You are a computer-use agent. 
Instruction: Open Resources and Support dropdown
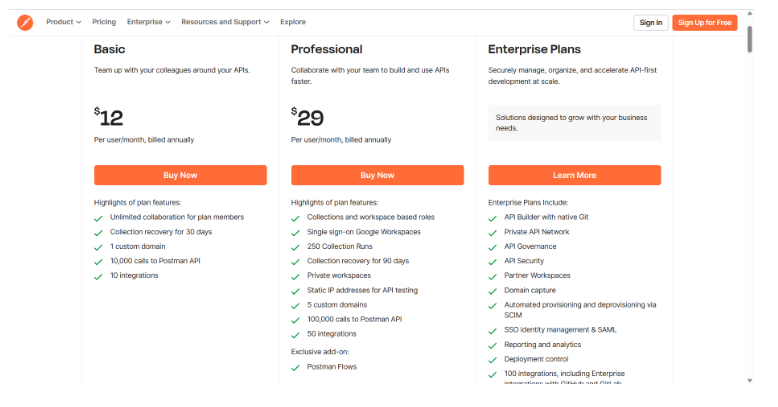225,22
